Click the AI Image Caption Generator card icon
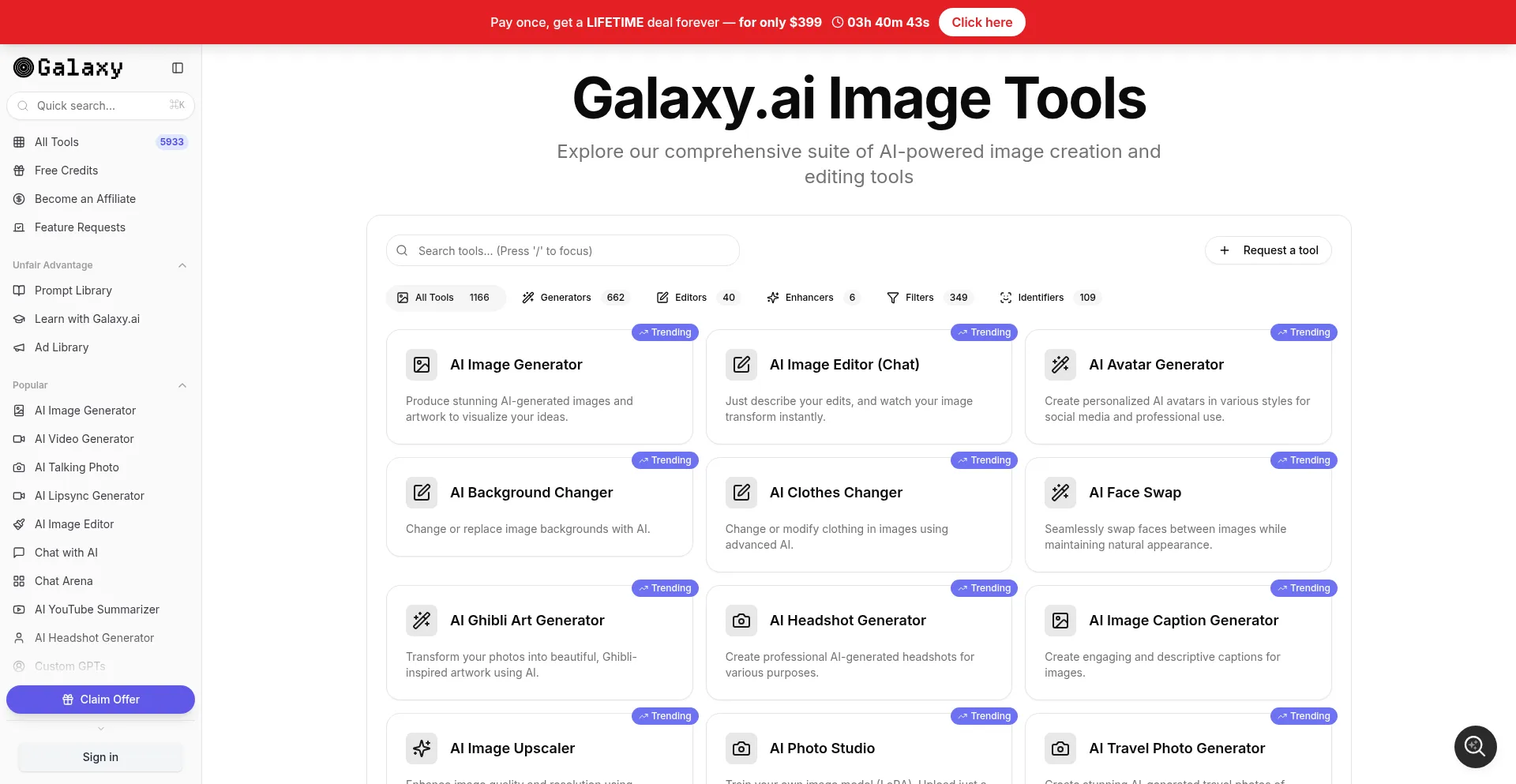The image size is (1516, 784). [1060, 621]
